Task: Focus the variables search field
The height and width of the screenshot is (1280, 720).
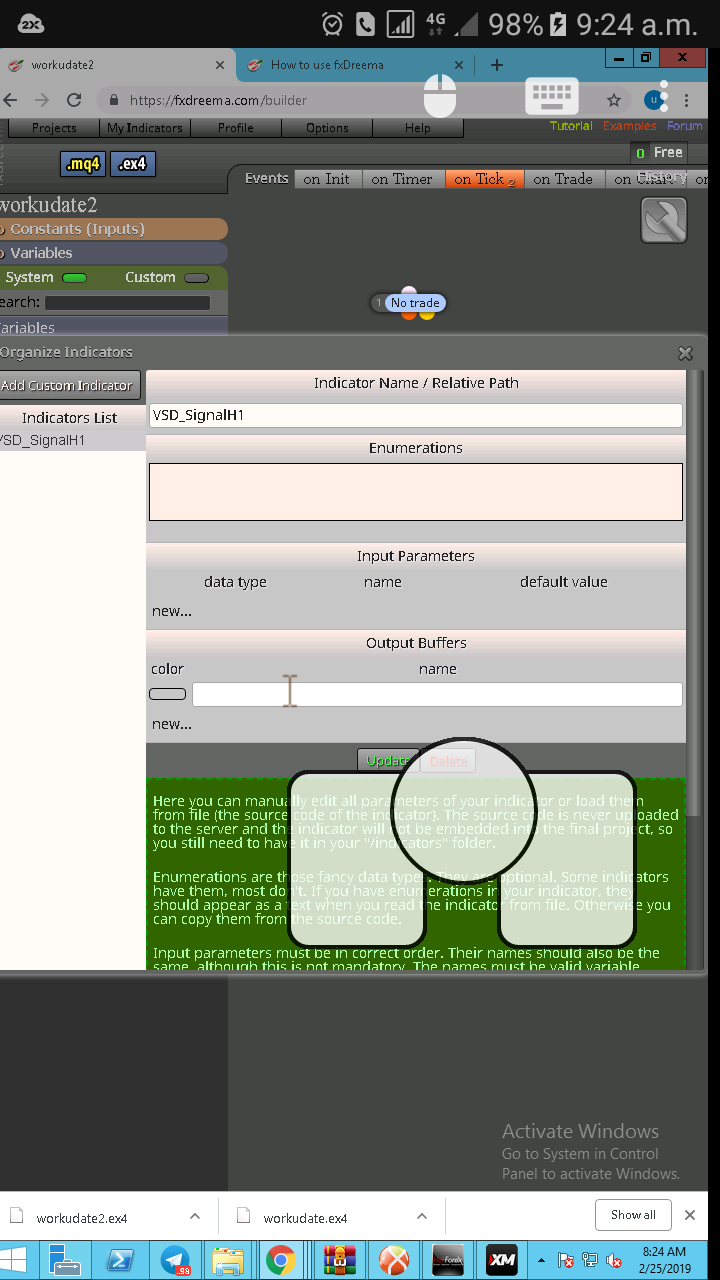Action: click(127, 302)
